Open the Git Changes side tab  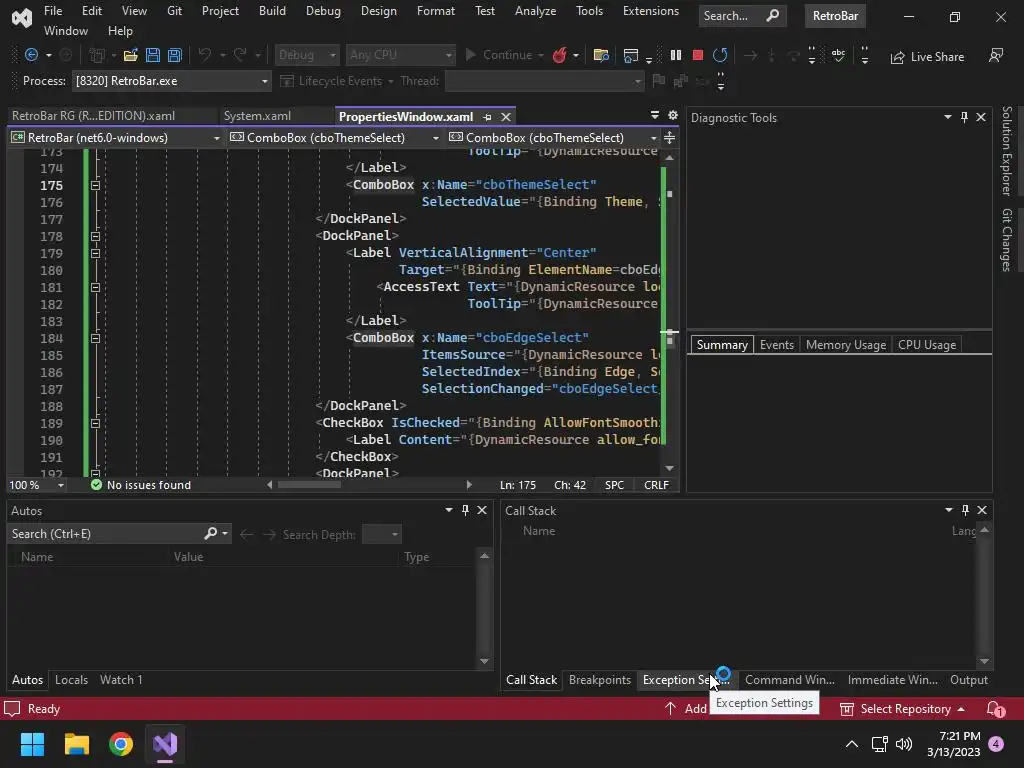pos(1007,240)
